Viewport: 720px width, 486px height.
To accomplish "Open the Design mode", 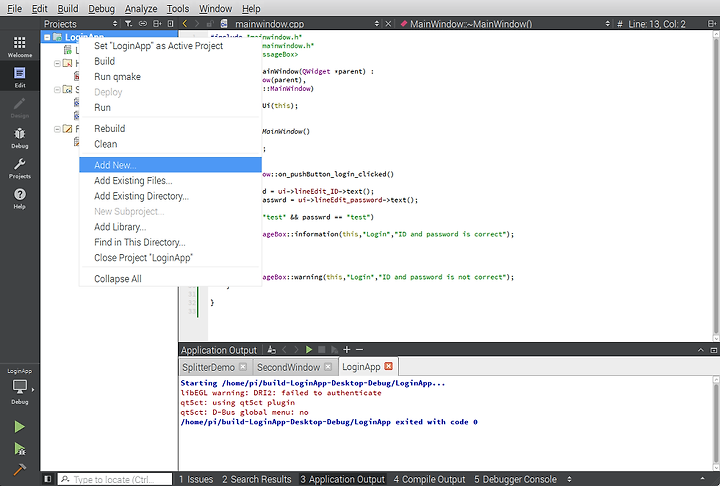I will [20, 107].
